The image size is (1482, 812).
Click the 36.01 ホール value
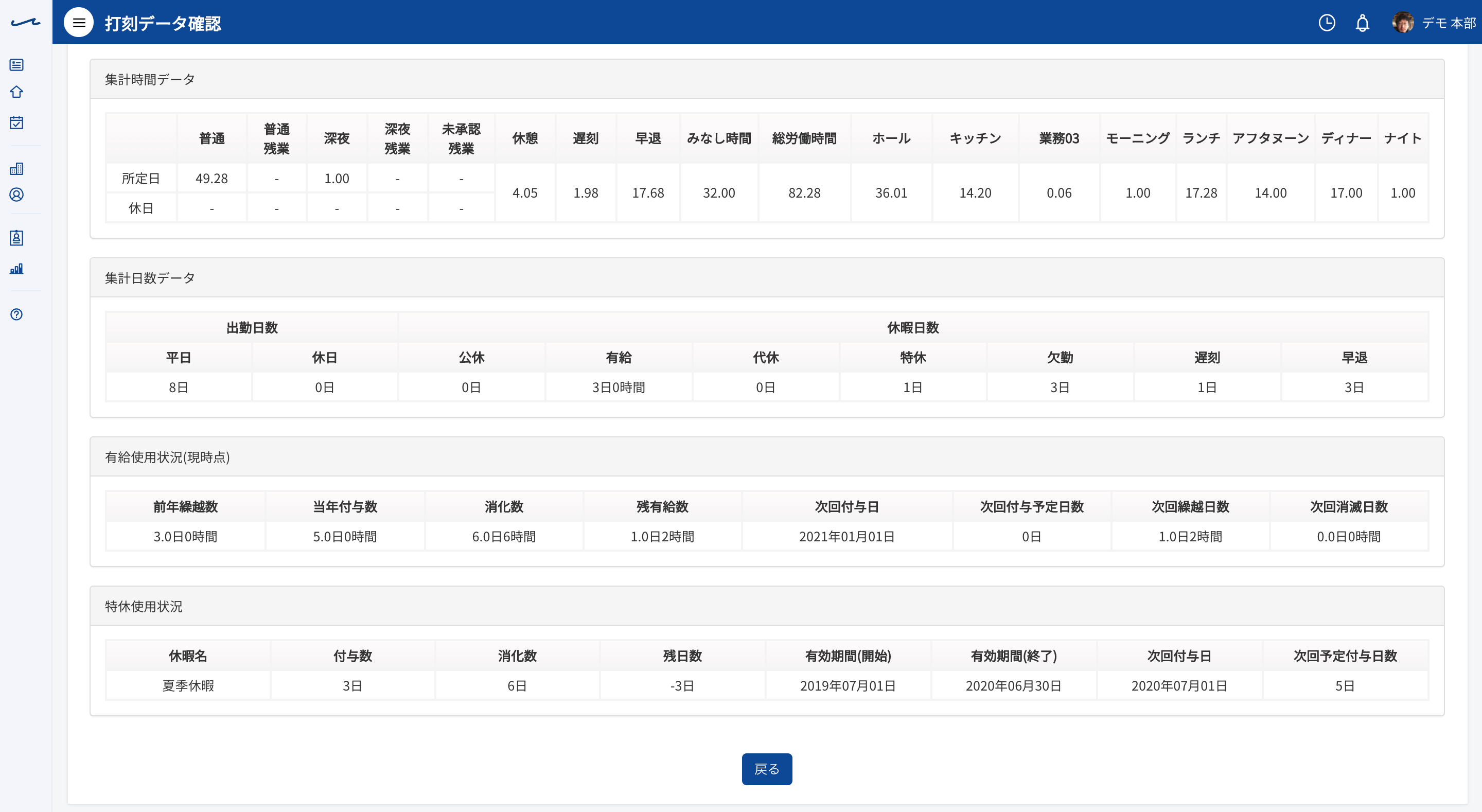pyautogui.click(x=891, y=193)
